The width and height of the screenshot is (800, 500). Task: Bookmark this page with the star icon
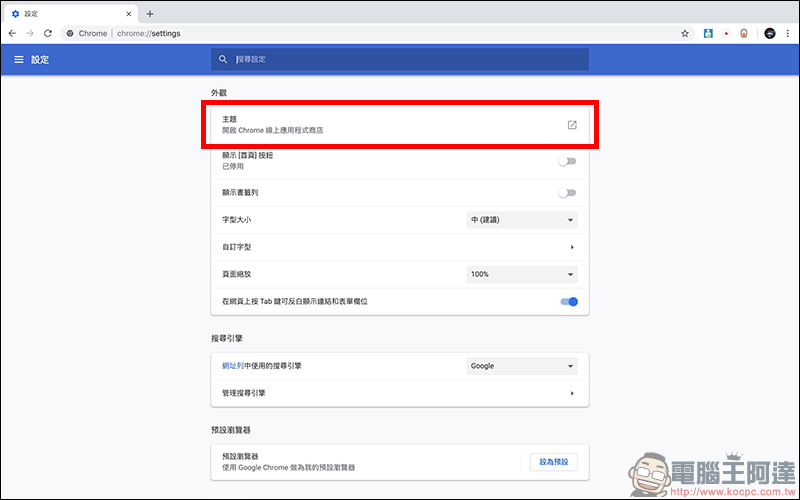coord(685,34)
